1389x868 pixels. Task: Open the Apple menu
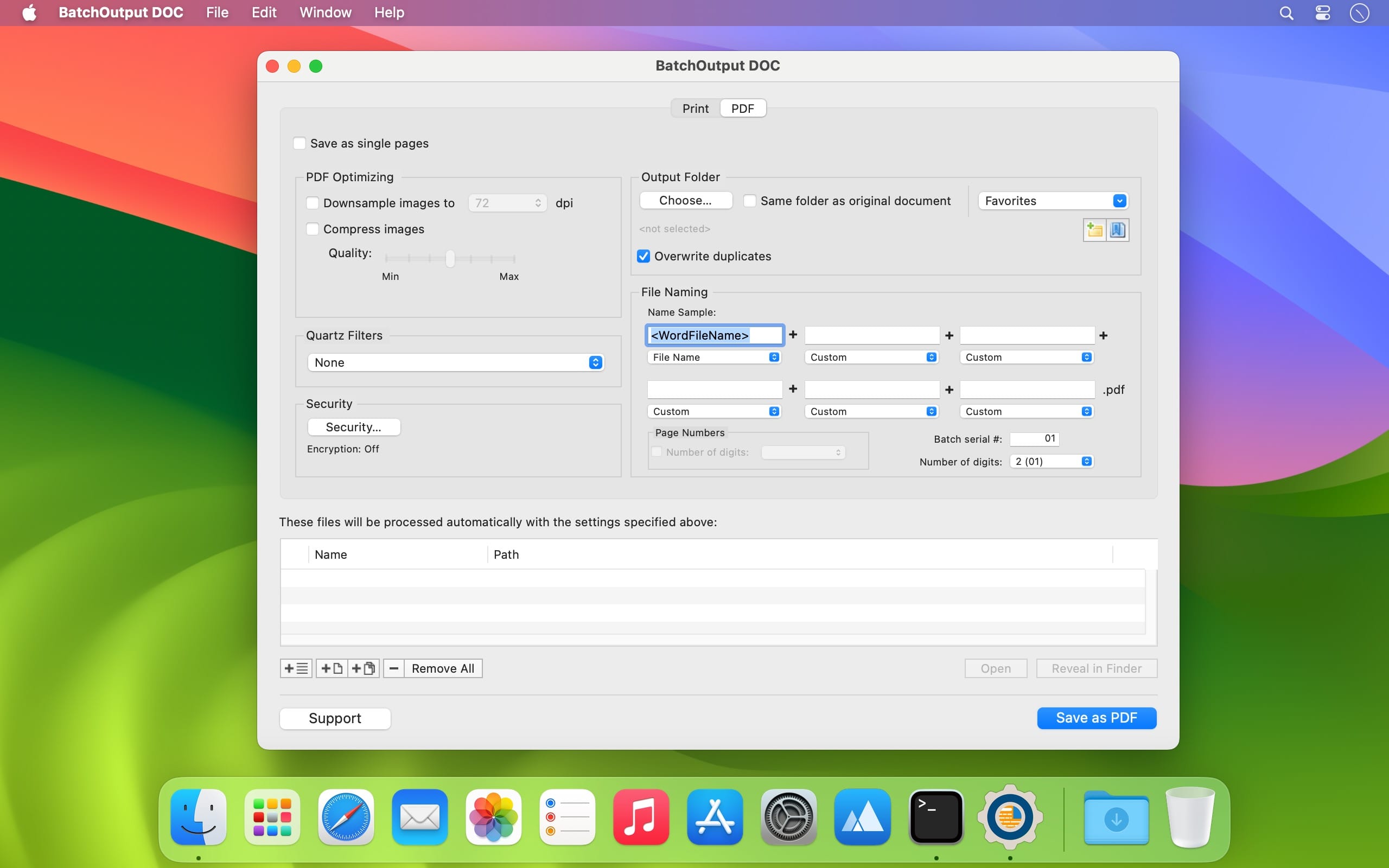pos(29,12)
